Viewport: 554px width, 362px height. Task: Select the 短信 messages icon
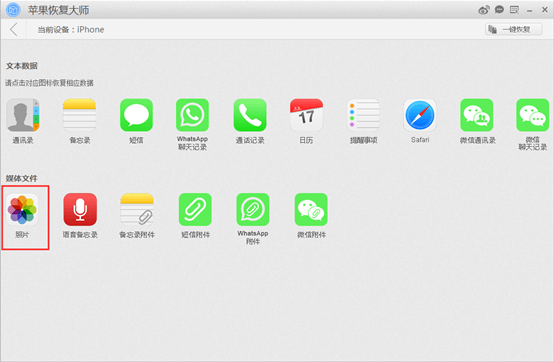(136, 115)
